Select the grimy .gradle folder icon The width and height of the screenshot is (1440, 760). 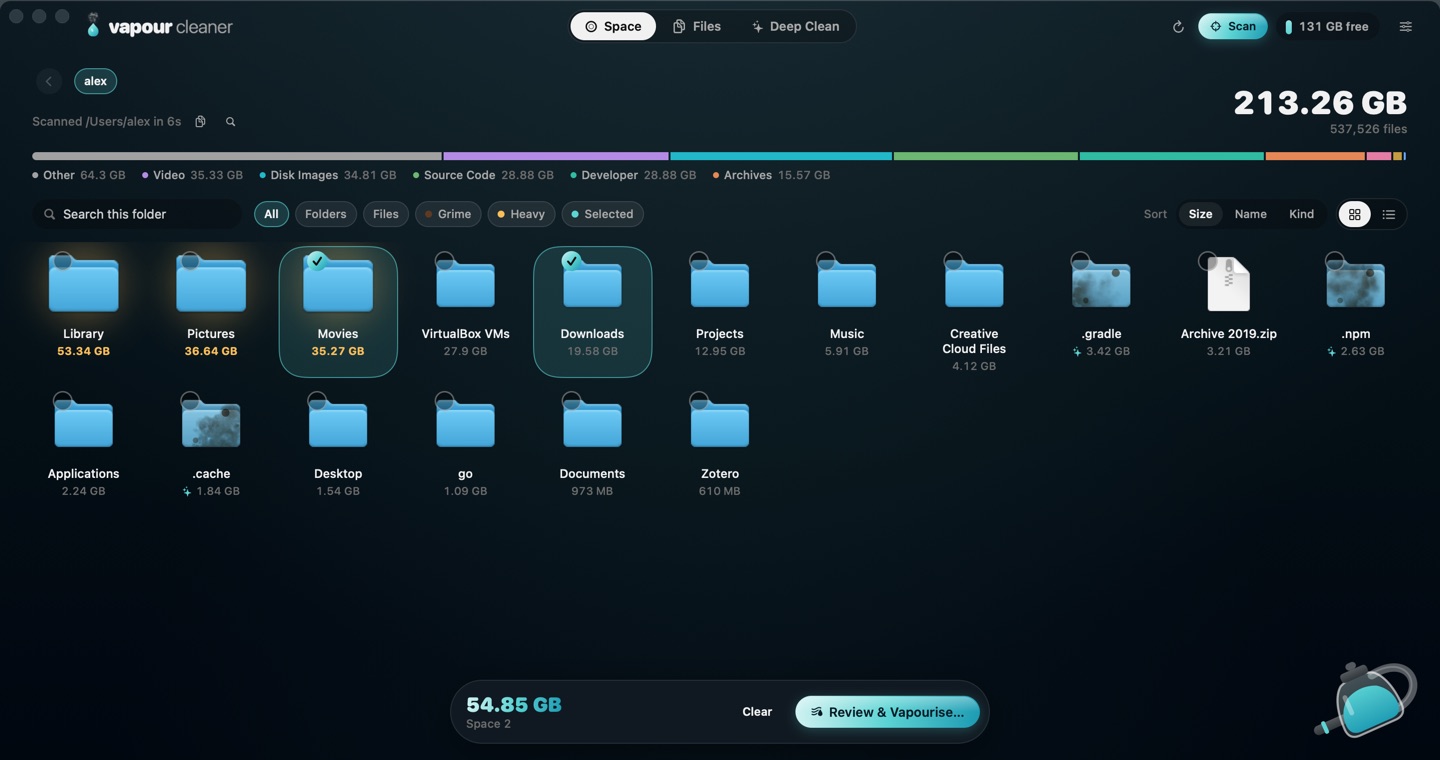1101,284
